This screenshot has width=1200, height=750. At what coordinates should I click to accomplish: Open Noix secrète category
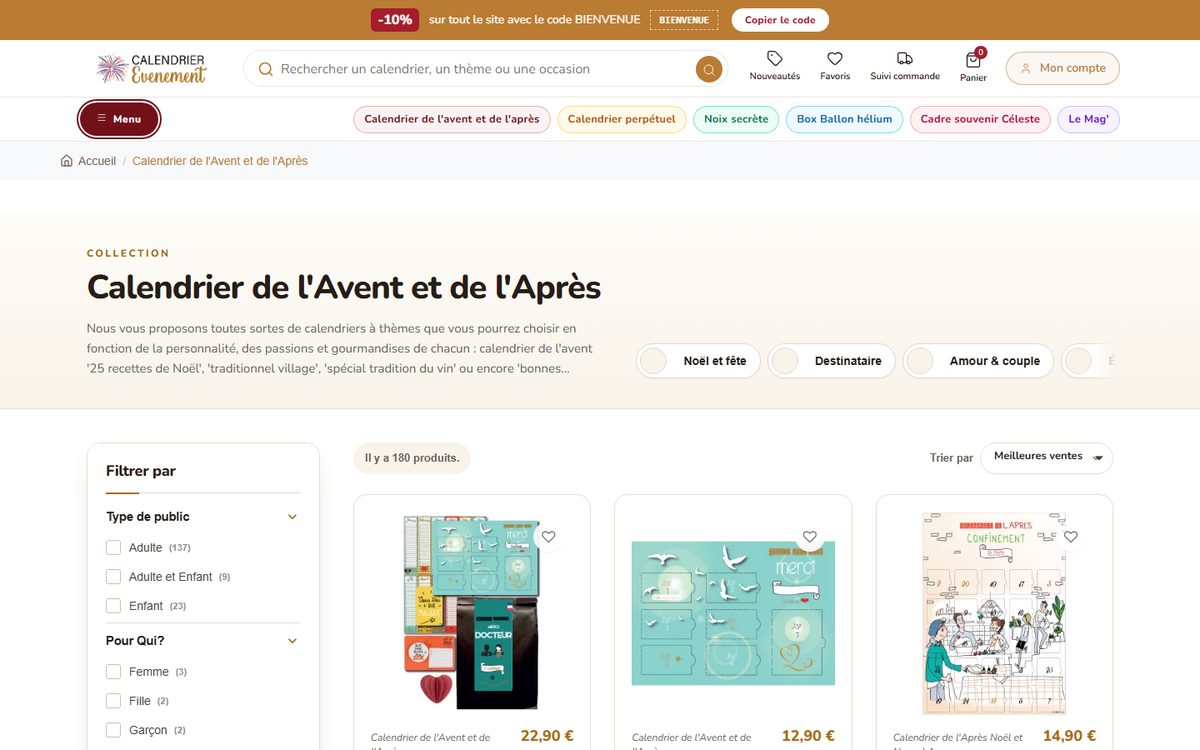(736, 119)
